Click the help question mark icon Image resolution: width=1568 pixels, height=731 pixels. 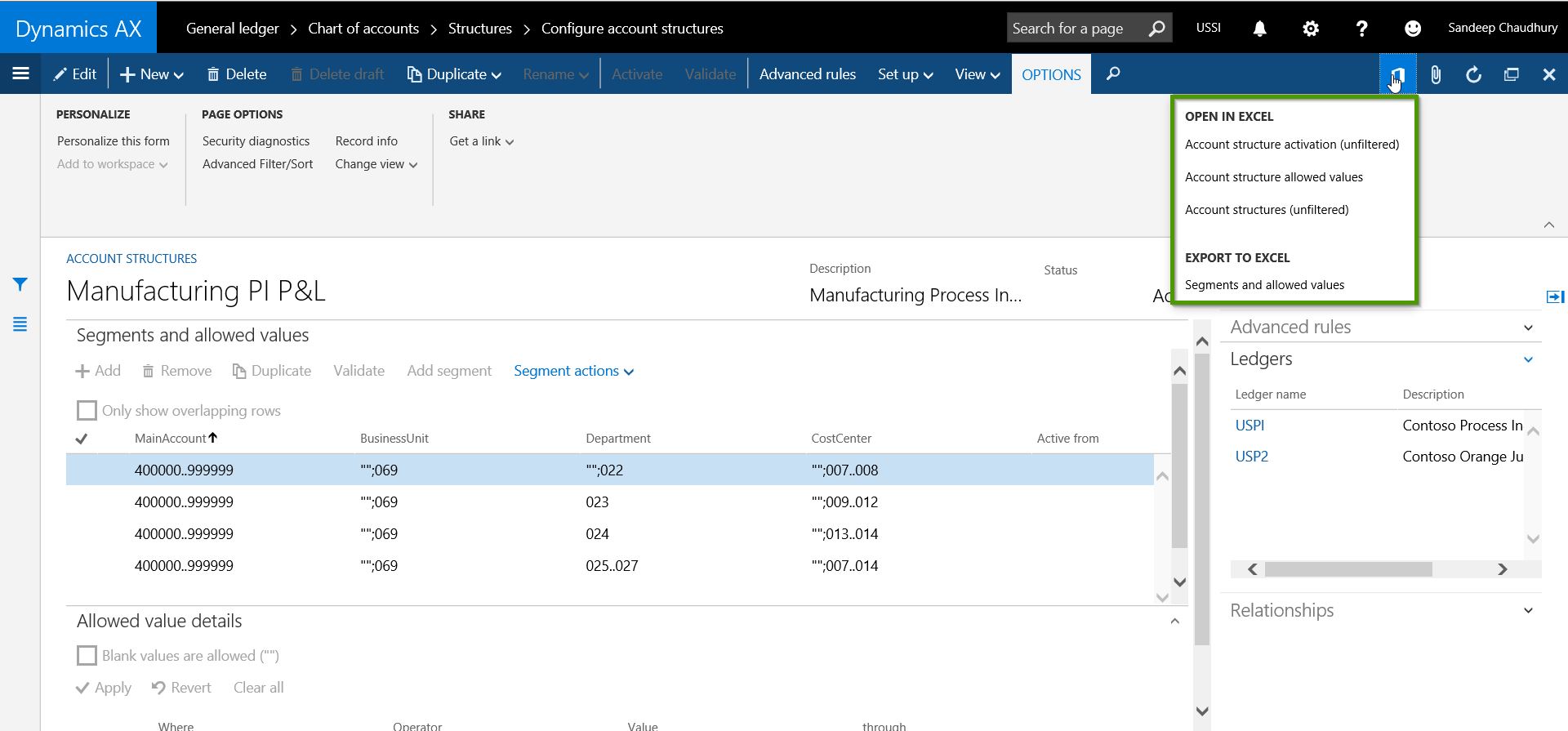click(x=1361, y=29)
